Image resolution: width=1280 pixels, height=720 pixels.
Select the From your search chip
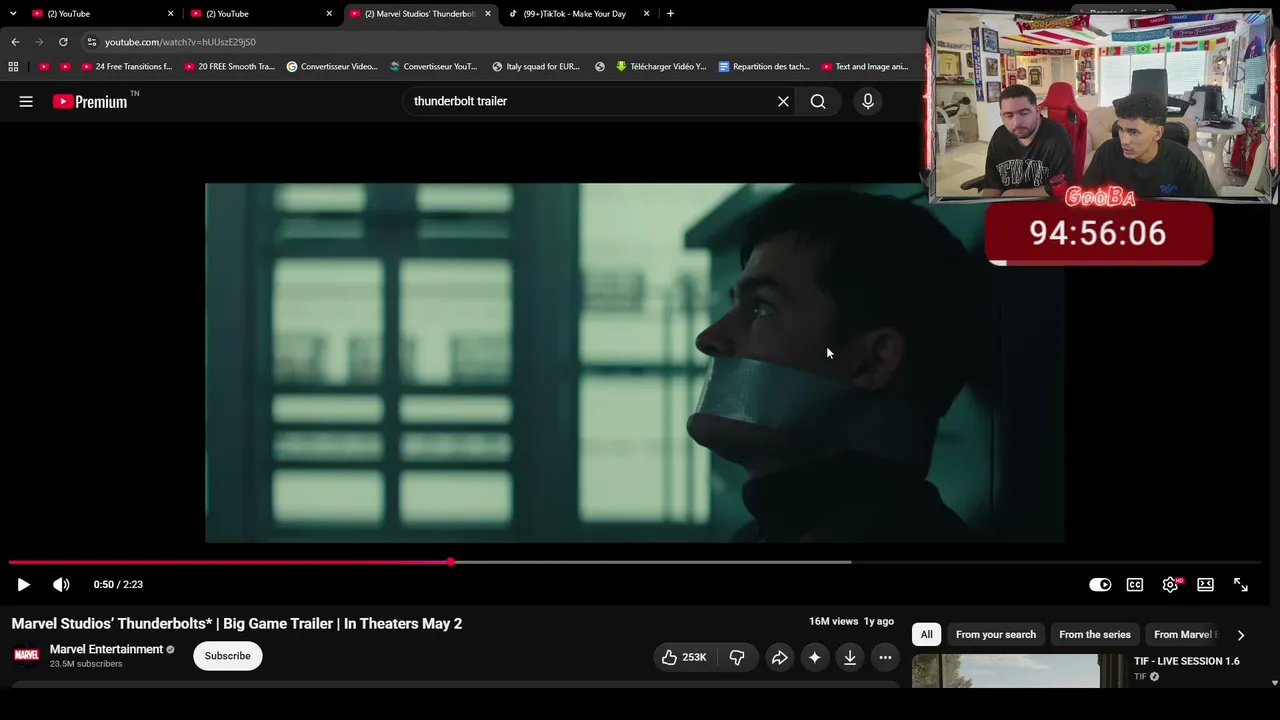pos(996,635)
